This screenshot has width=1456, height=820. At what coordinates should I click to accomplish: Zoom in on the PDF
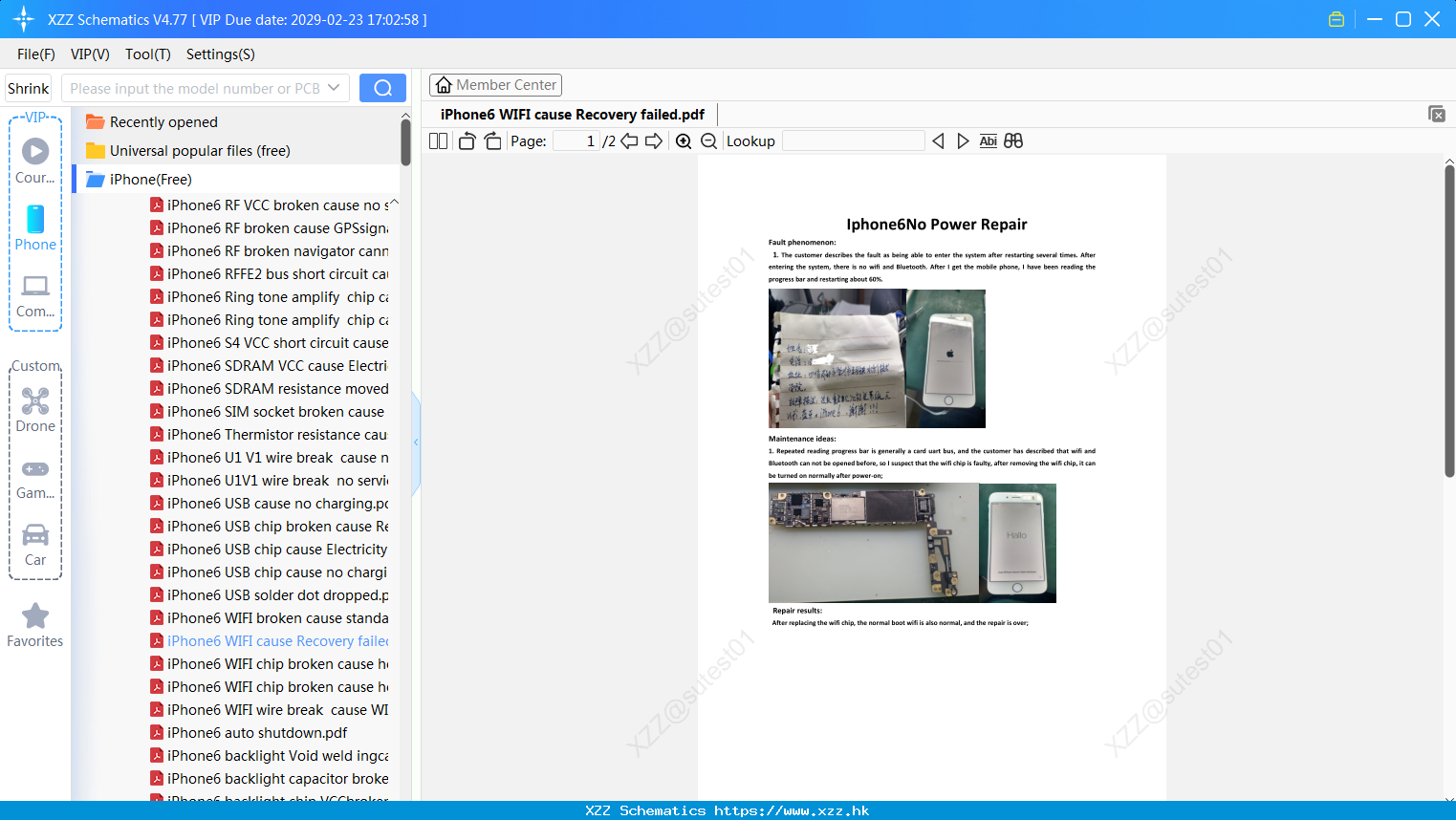(684, 140)
